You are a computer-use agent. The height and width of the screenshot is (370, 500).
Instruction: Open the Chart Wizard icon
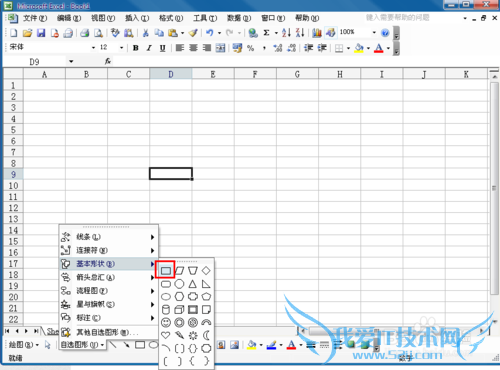tap(317, 33)
